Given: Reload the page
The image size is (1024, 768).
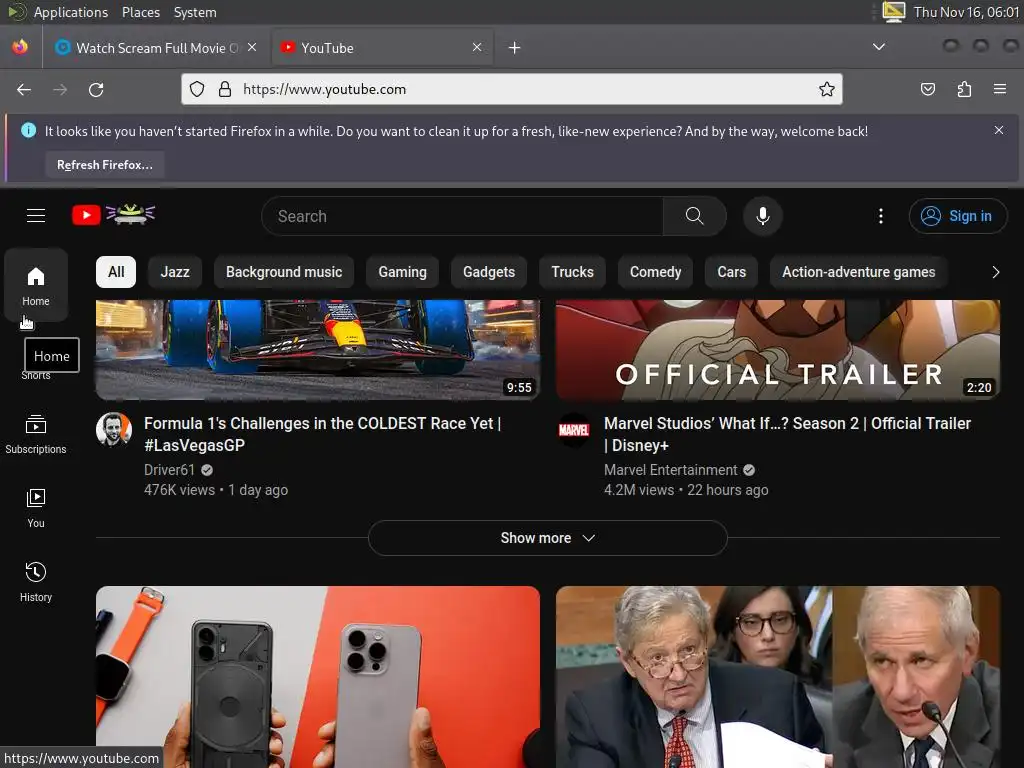Looking at the screenshot, I should 96,89.
